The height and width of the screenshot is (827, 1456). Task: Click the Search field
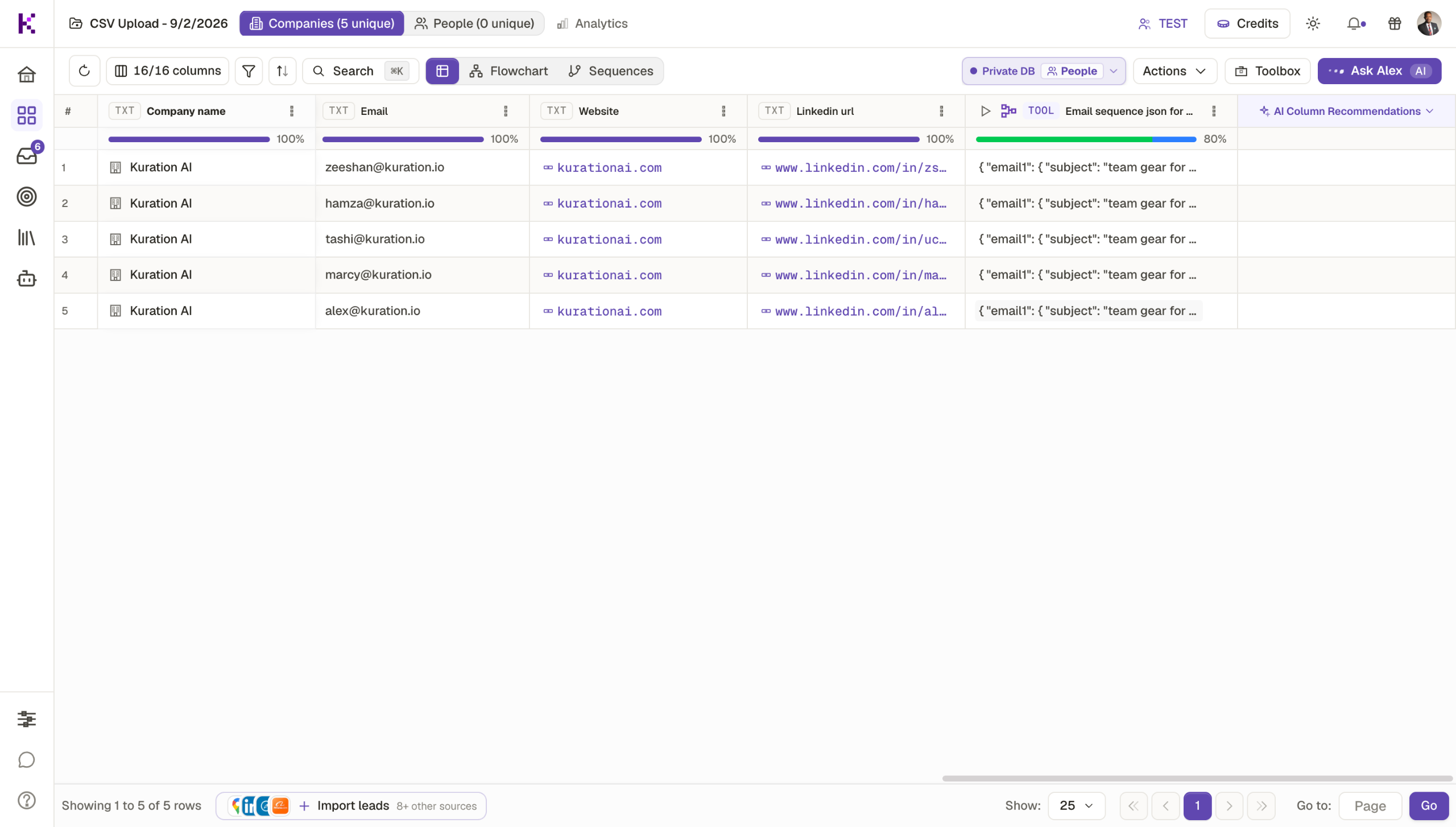pyautogui.click(x=361, y=71)
